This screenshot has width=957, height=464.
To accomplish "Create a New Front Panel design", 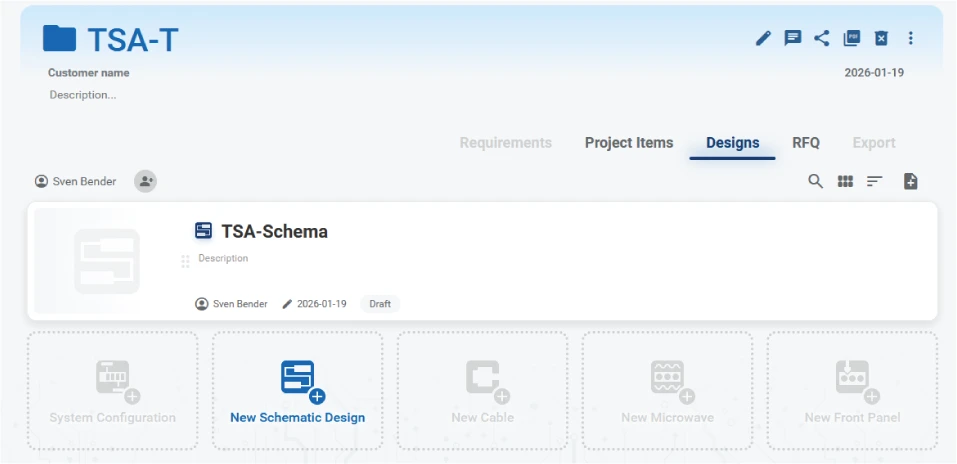I will [x=852, y=391].
